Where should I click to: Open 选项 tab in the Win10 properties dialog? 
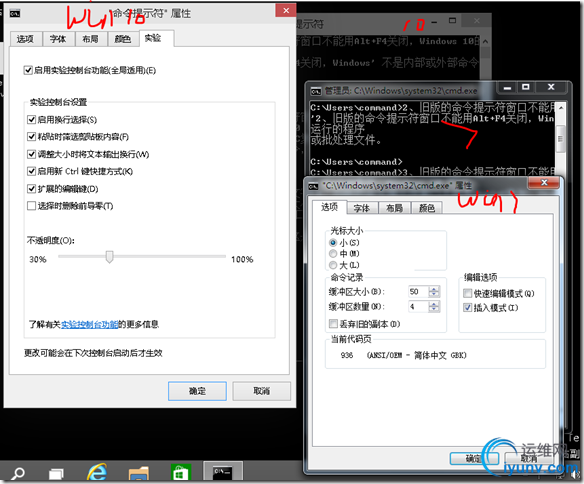coord(25,39)
